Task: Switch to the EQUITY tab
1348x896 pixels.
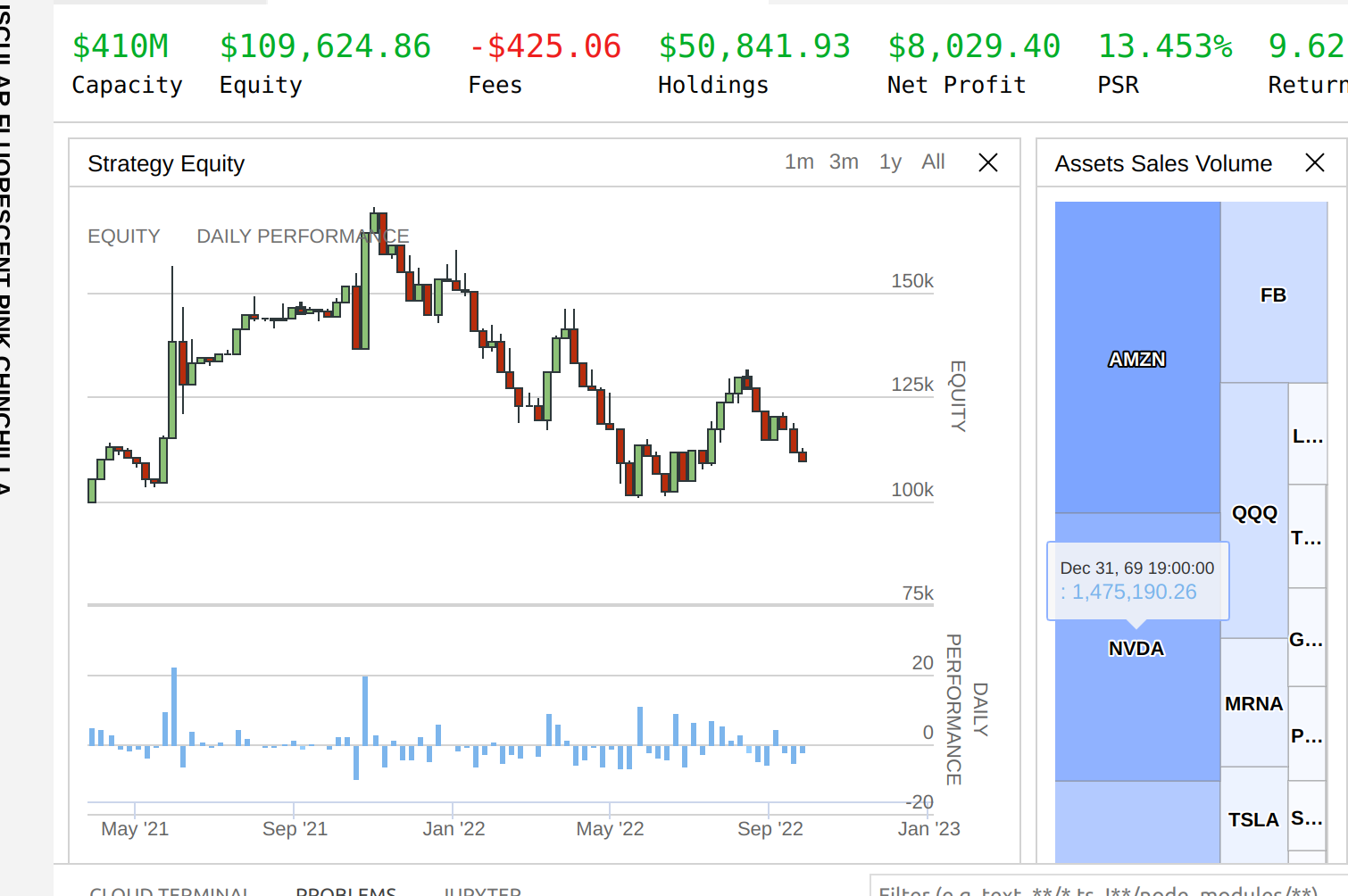Action: (123, 236)
